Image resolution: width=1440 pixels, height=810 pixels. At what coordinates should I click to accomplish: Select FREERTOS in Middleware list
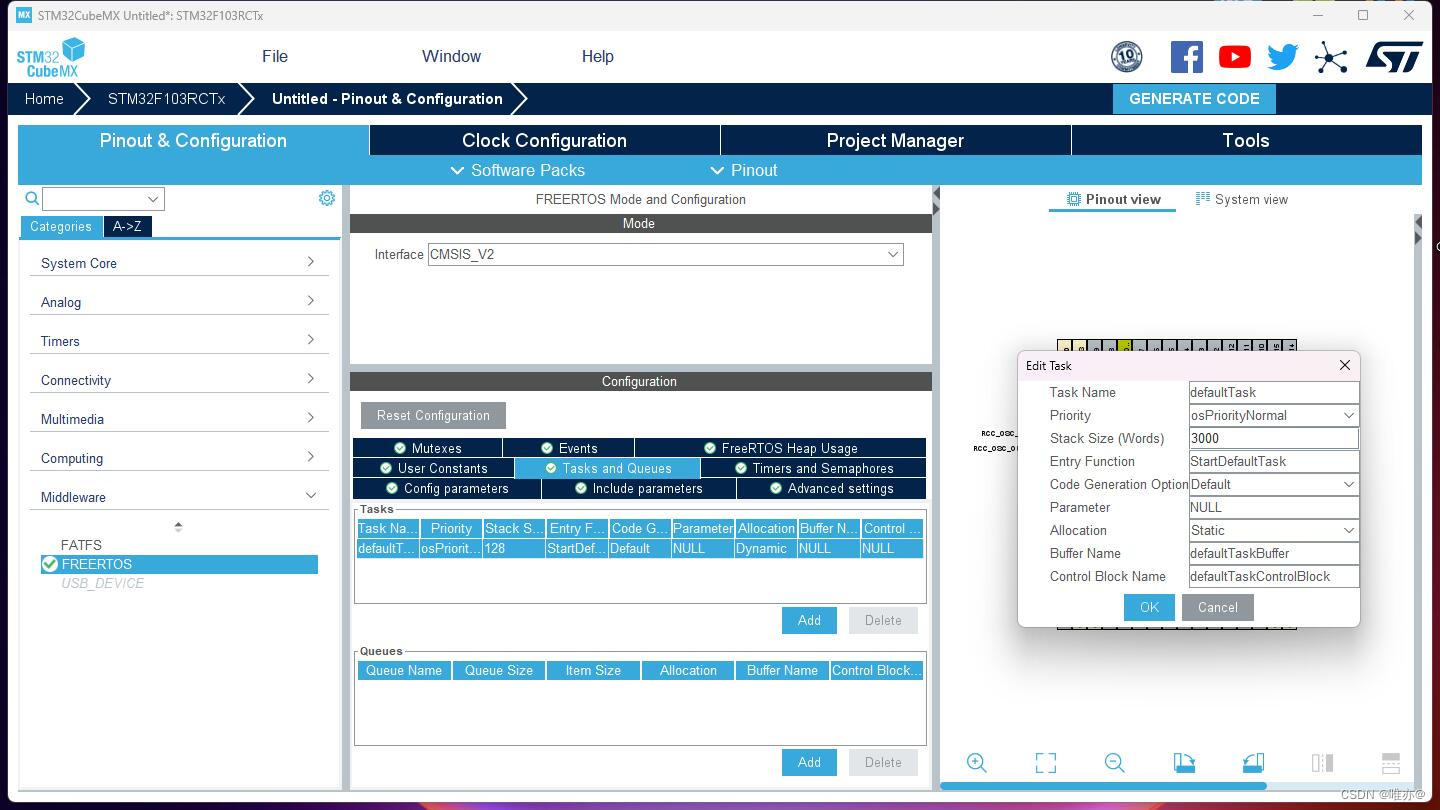tap(179, 564)
